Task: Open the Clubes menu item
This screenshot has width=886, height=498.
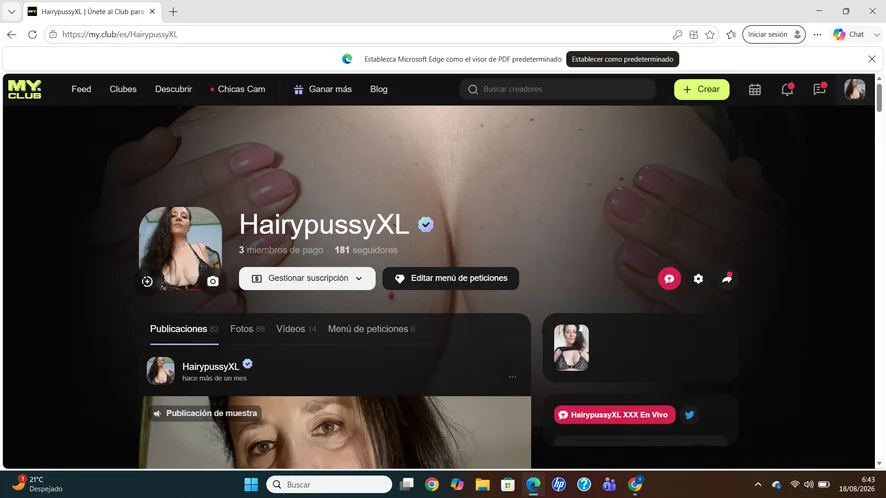Action: pyautogui.click(x=123, y=89)
